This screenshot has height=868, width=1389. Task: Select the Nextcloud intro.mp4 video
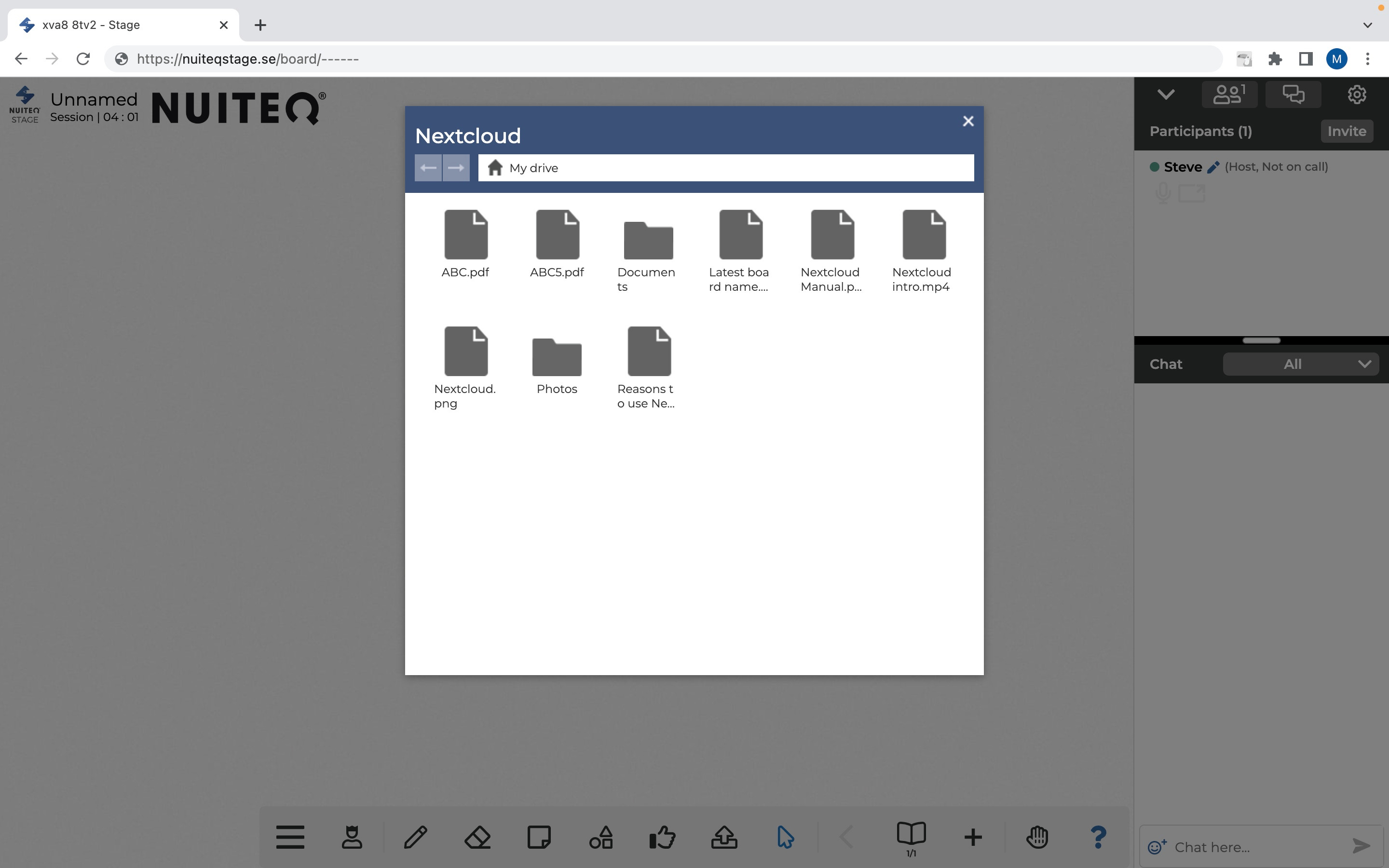(x=923, y=251)
